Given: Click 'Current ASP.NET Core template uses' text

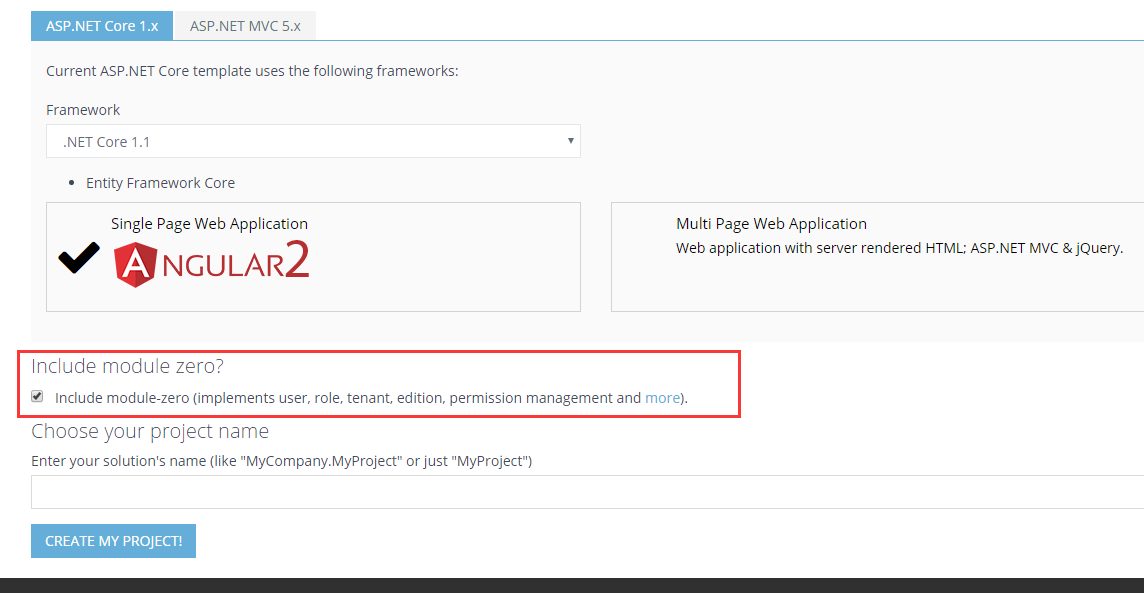Looking at the screenshot, I should click(252, 71).
